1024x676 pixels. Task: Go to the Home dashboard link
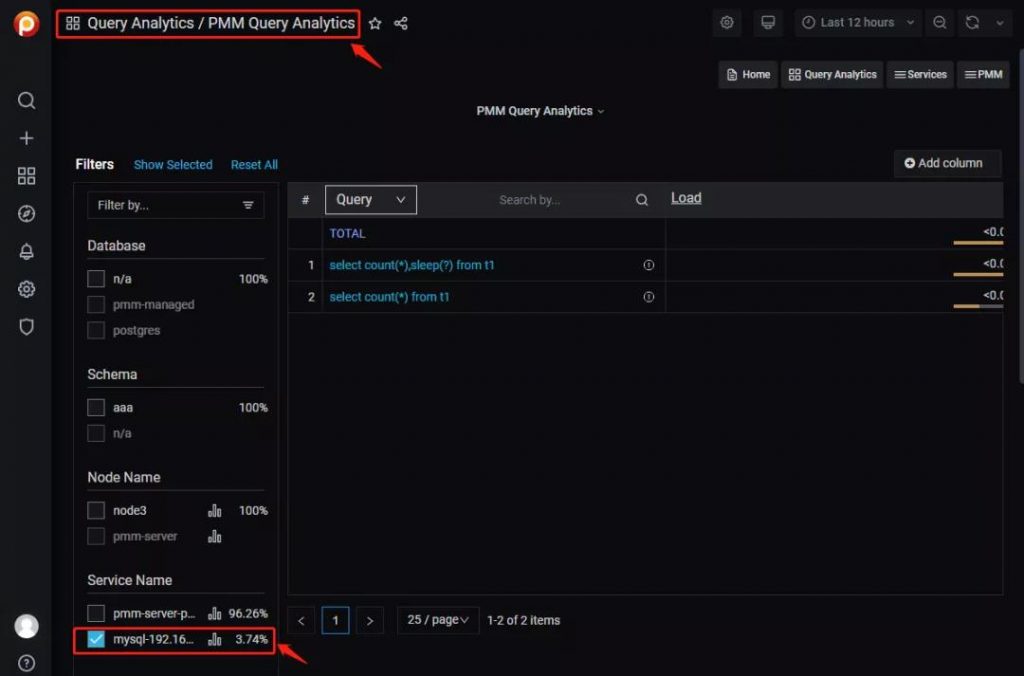point(748,74)
